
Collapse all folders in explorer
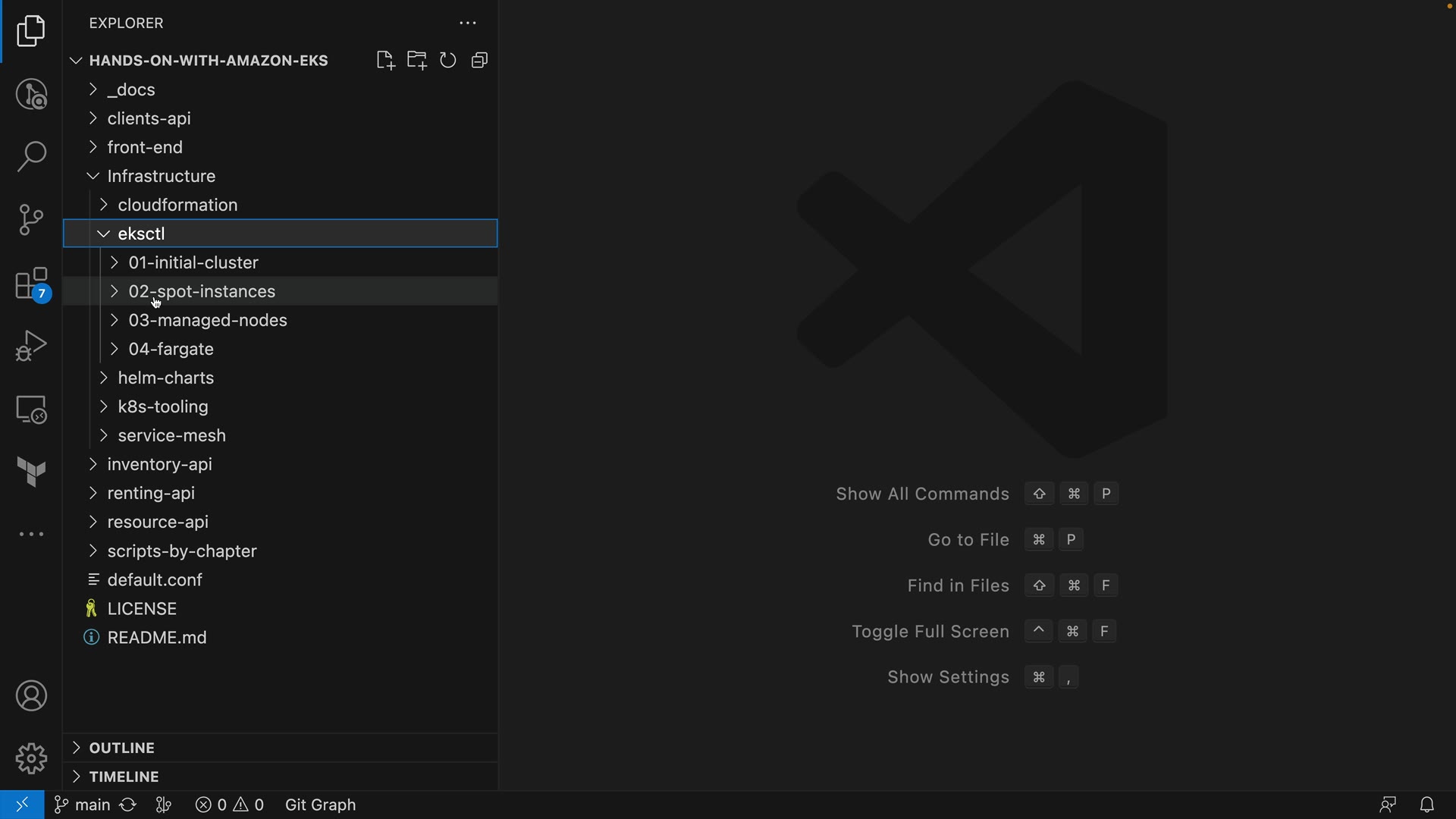tap(479, 61)
